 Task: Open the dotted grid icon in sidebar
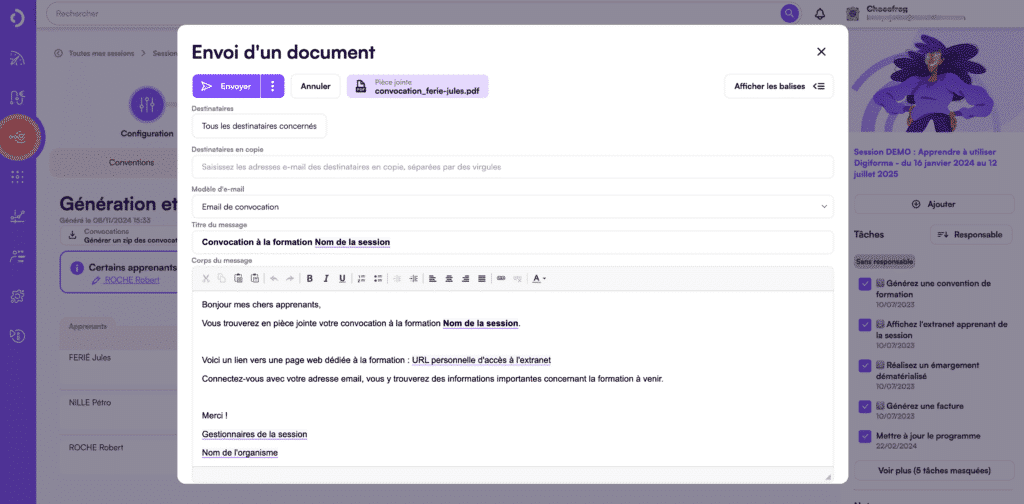coord(18,177)
